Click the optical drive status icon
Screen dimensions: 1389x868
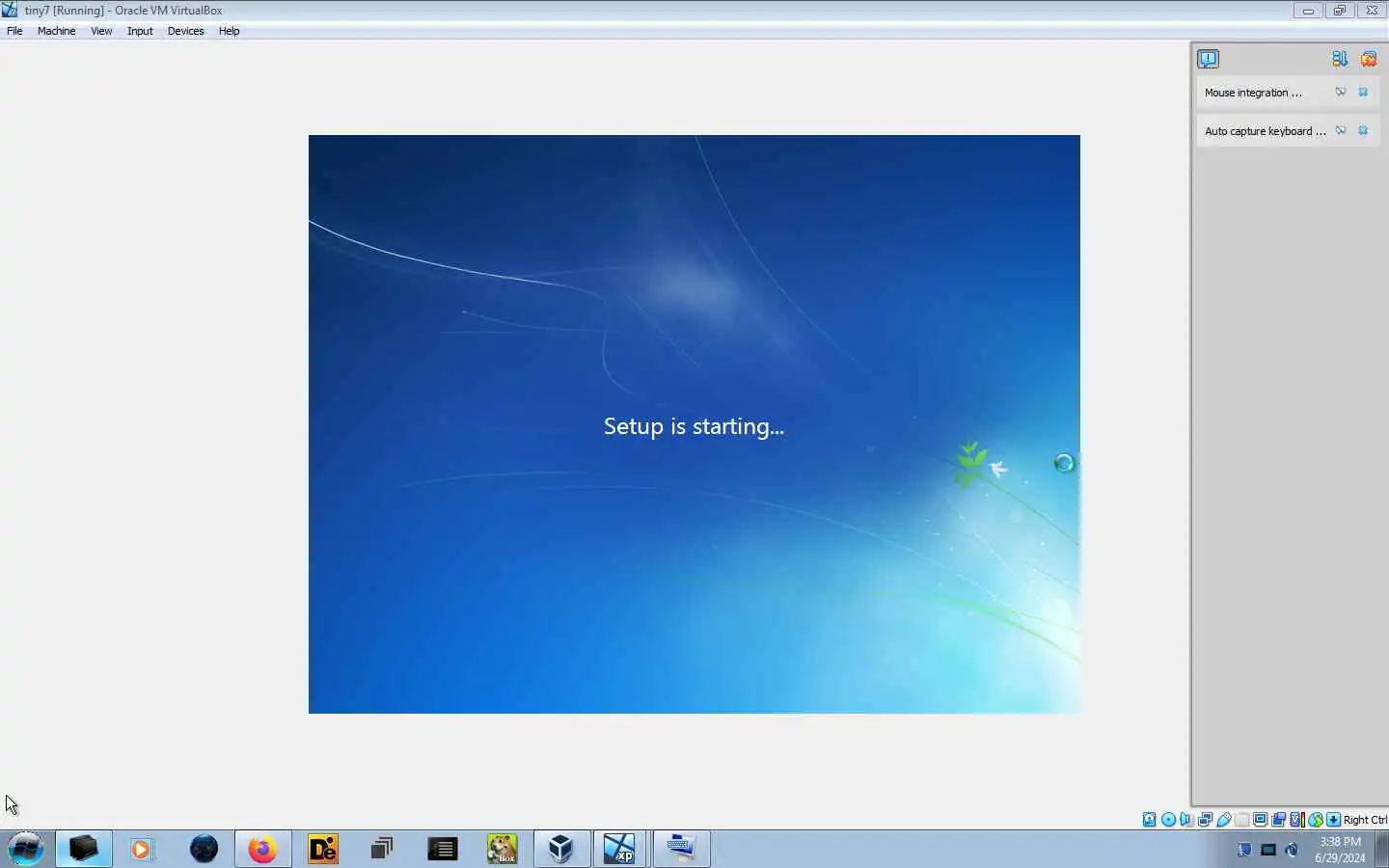click(1169, 820)
